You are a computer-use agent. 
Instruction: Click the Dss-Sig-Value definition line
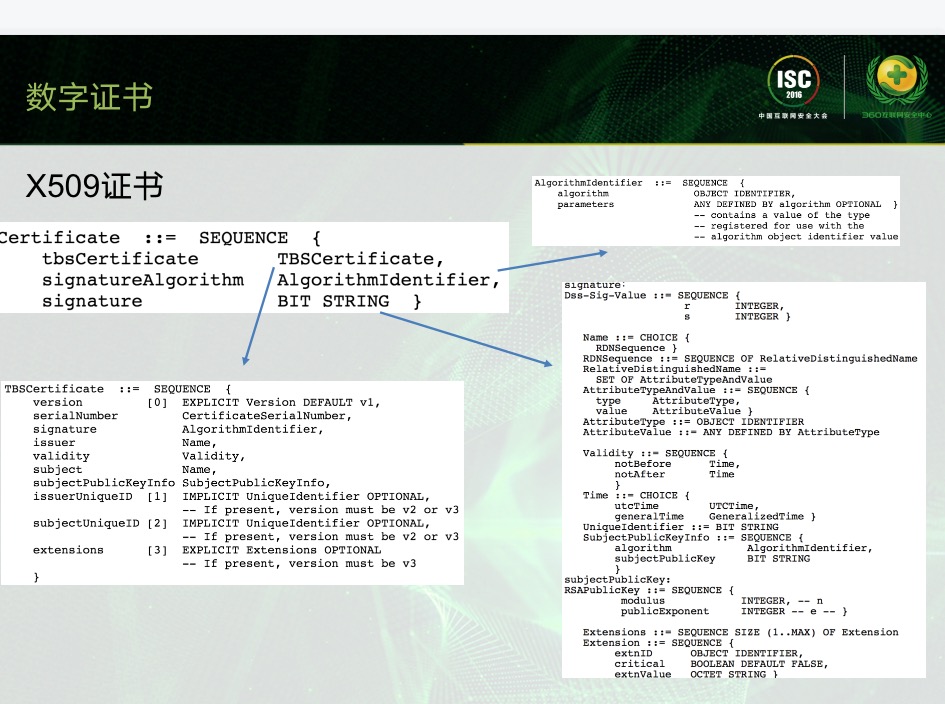650,296
